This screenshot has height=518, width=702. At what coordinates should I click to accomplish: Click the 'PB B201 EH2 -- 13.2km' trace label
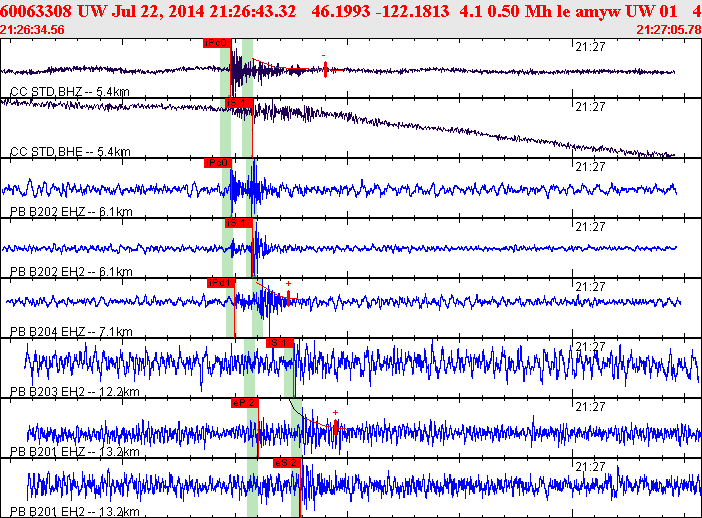pyautogui.click(x=75, y=512)
